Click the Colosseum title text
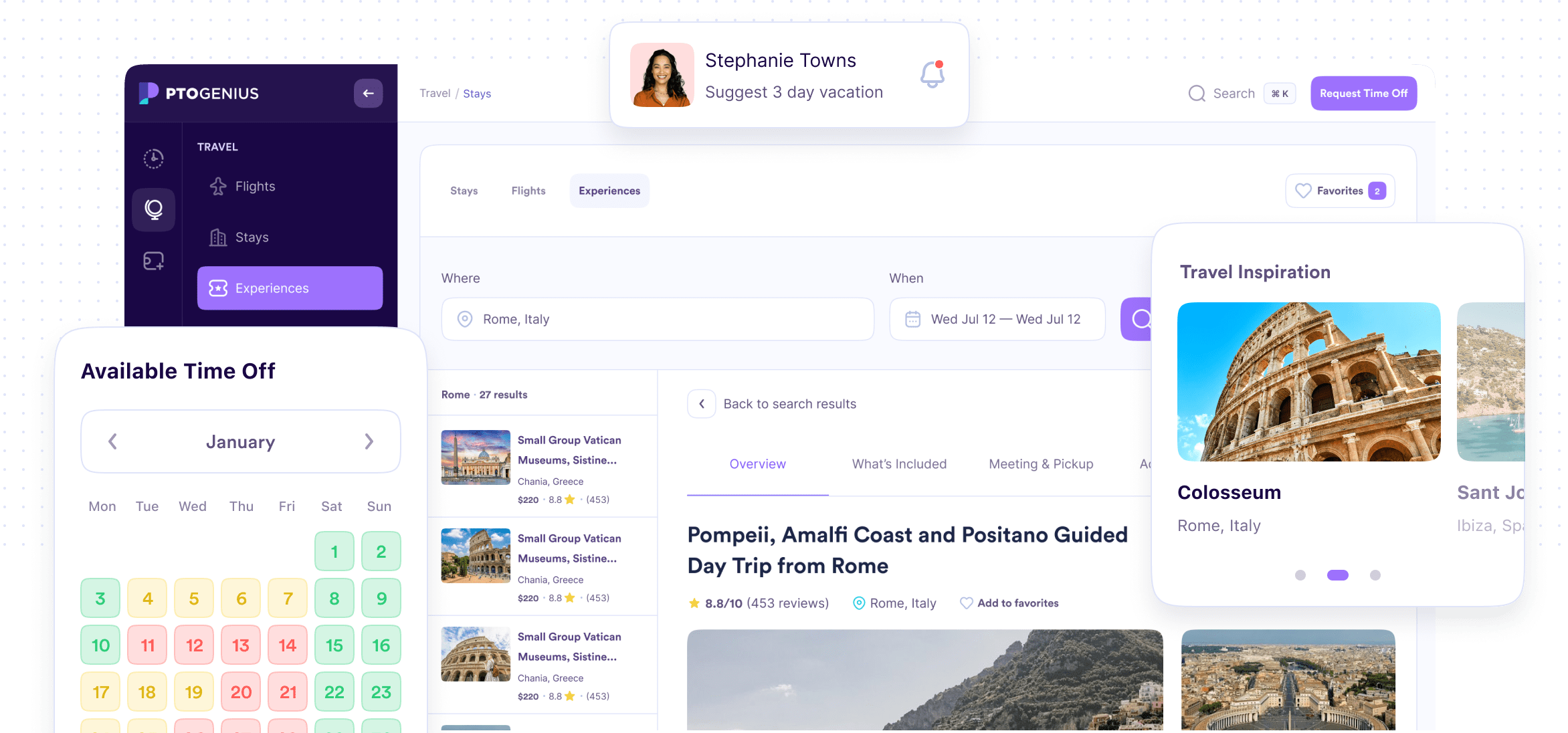 click(x=1229, y=492)
